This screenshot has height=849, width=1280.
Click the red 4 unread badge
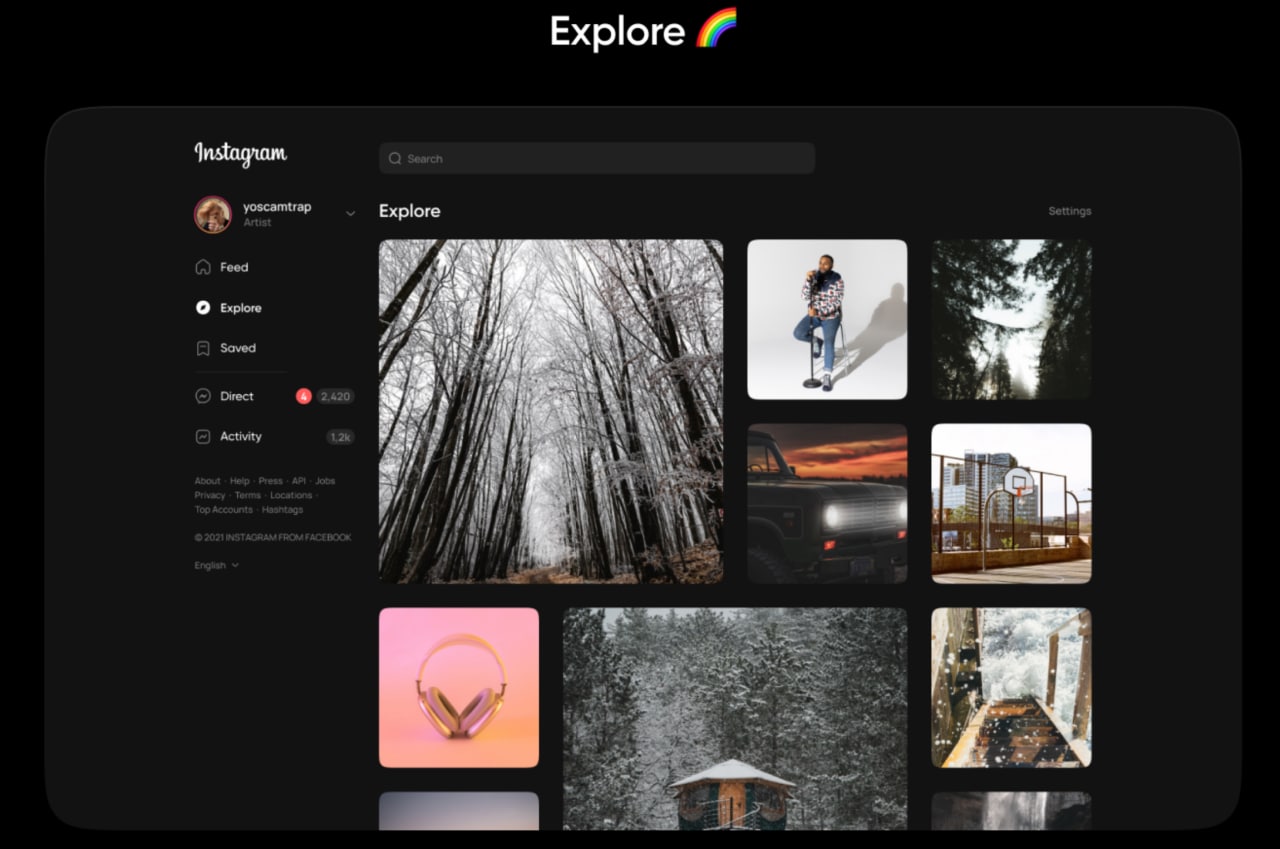point(304,396)
